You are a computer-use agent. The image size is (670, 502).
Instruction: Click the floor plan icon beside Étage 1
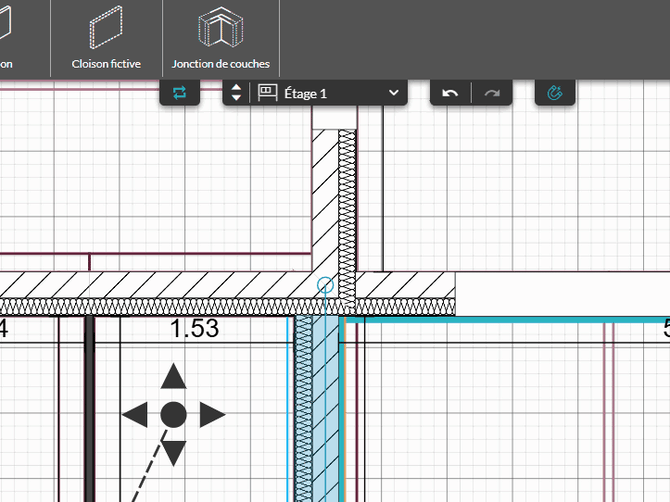tap(267, 93)
